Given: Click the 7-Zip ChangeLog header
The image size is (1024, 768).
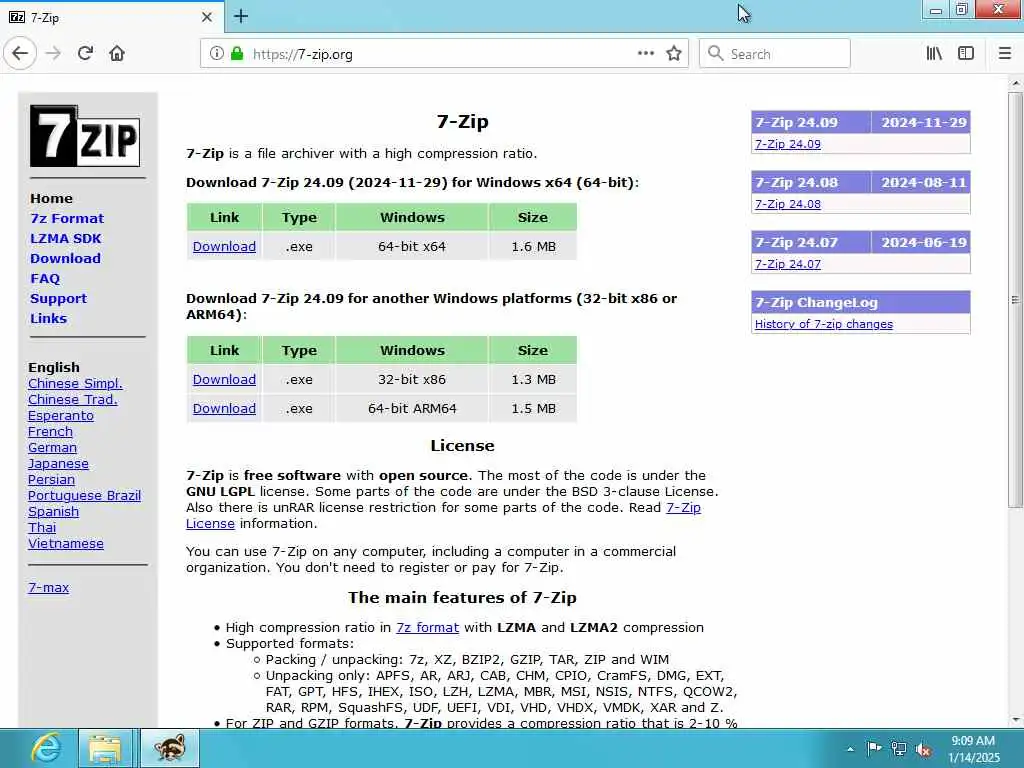Looking at the screenshot, I should 861,302.
